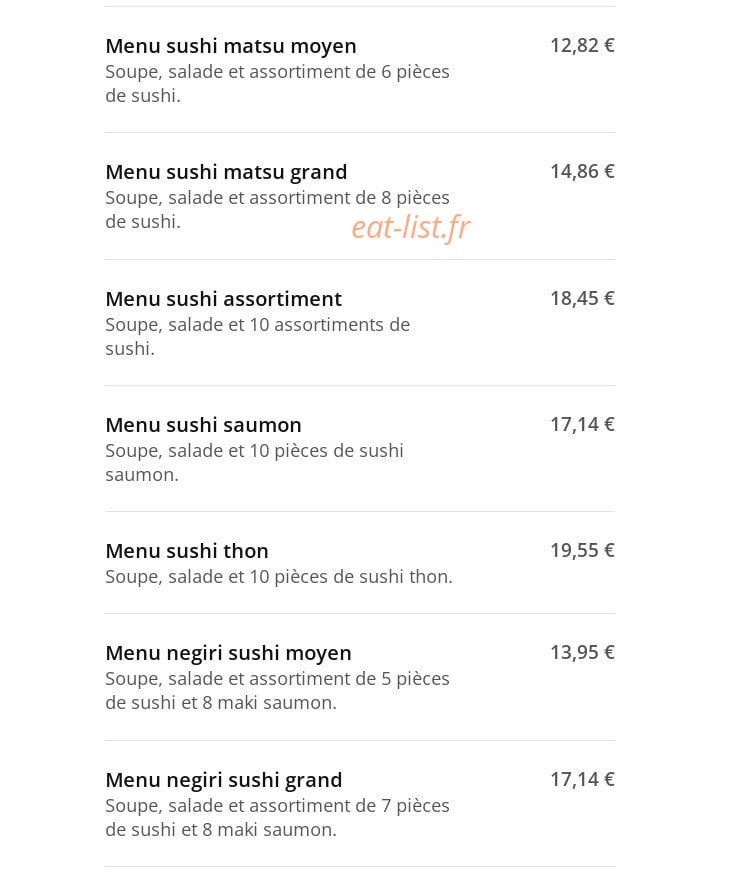
Task: Click the 6 pièces de sushi description
Action: pos(277,84)
